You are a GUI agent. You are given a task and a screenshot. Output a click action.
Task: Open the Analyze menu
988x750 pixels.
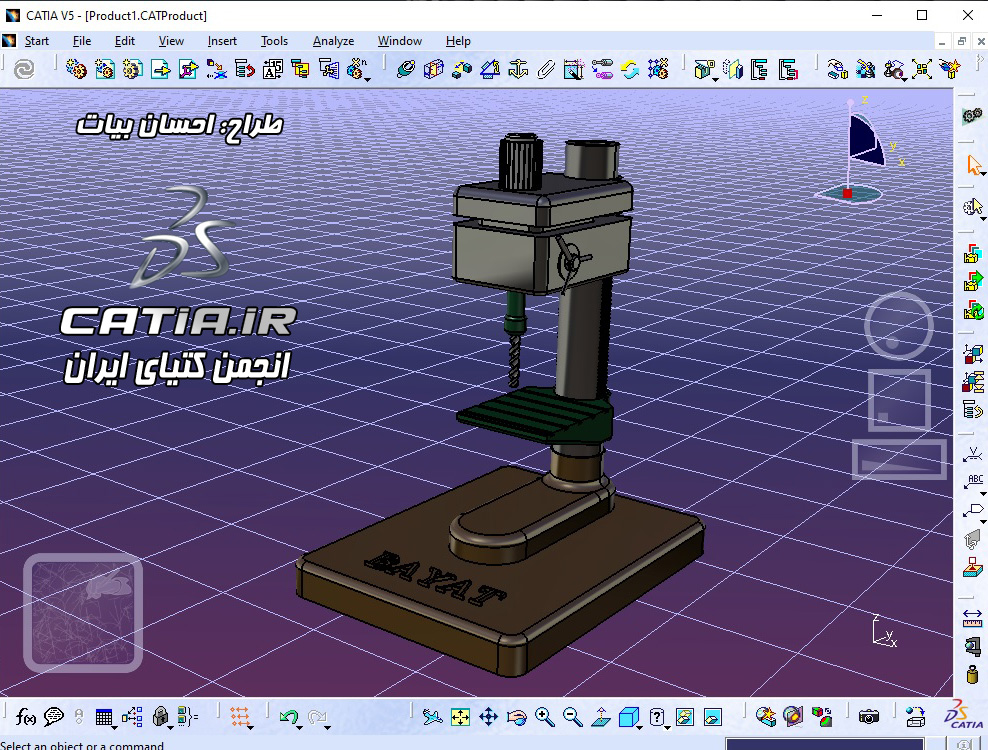click(333, 41)
